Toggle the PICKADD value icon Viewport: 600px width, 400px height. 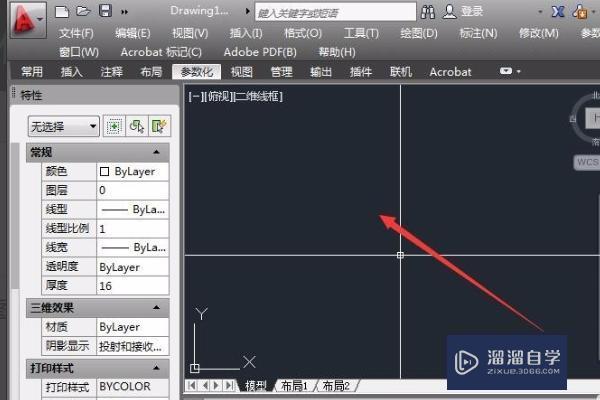(x=114, y=126)
